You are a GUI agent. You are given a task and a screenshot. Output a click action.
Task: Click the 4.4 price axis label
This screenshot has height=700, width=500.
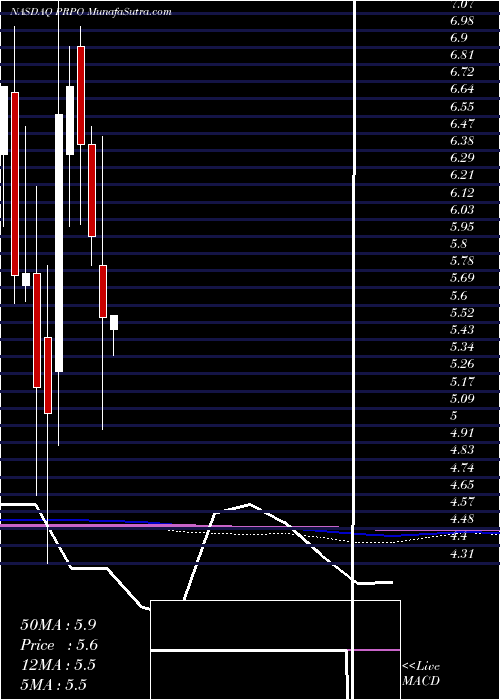point(458,536)
